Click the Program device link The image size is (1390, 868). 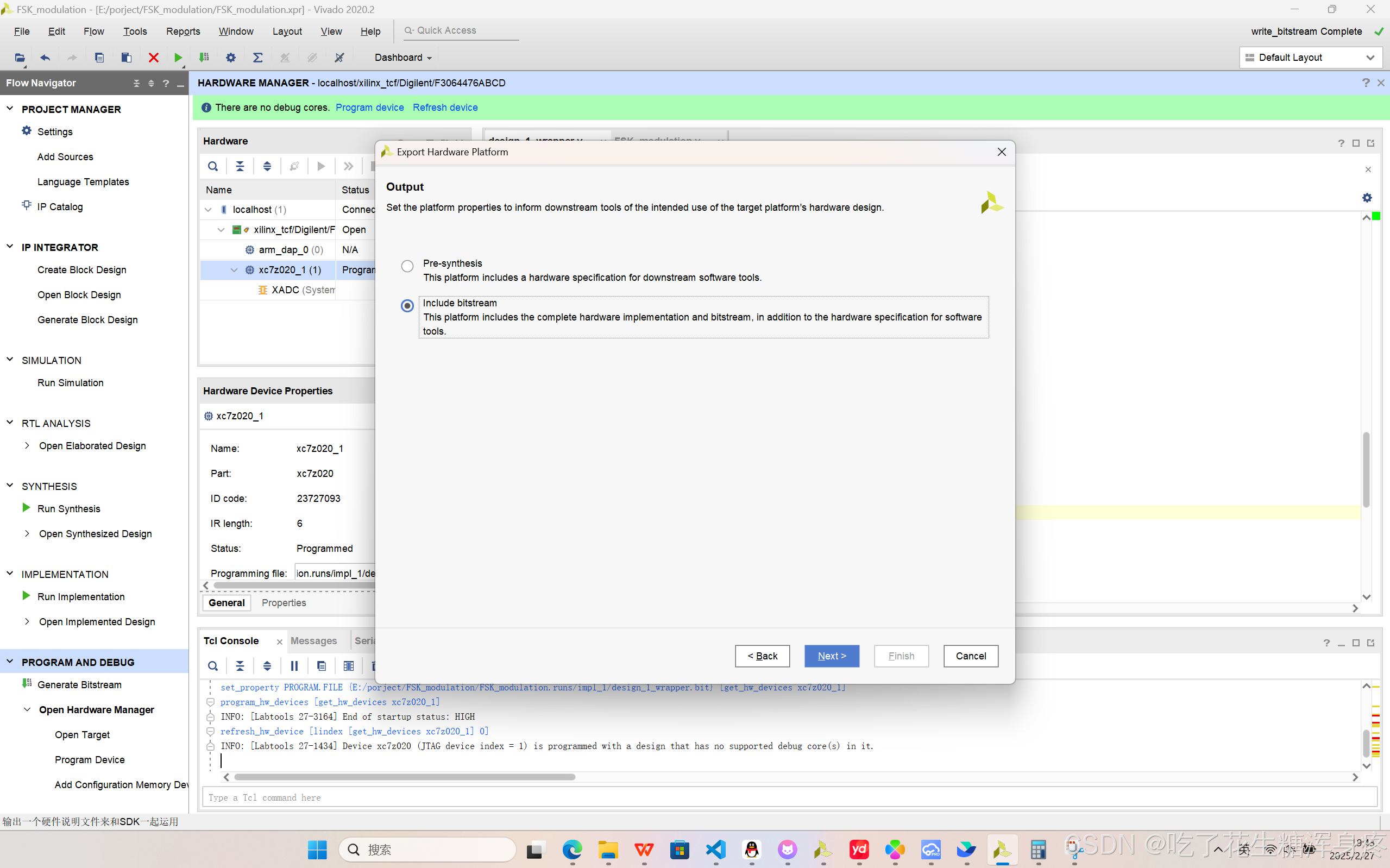pos(369,108)
